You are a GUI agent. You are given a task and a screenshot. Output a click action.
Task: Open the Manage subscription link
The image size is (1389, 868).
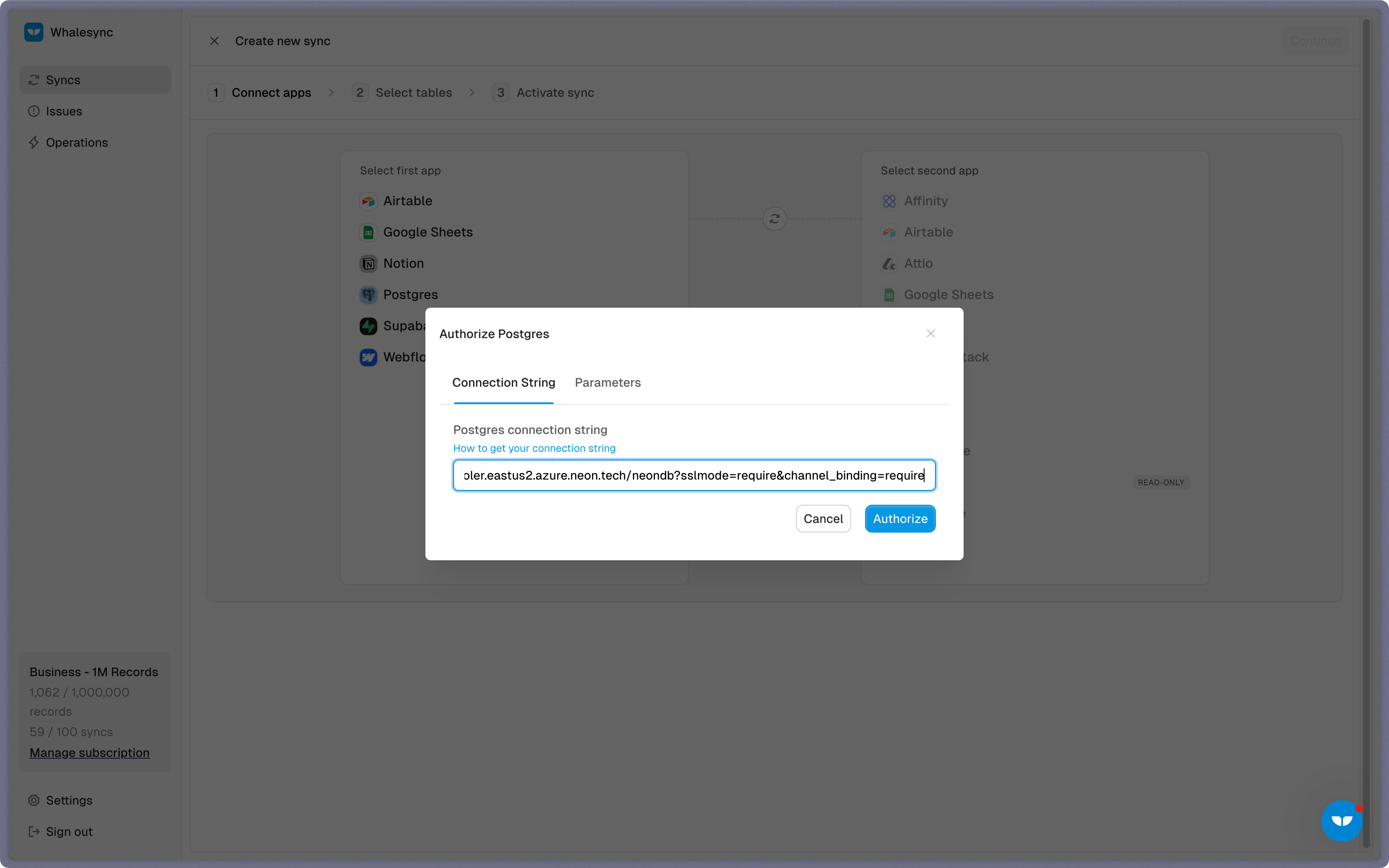[89, 752]
